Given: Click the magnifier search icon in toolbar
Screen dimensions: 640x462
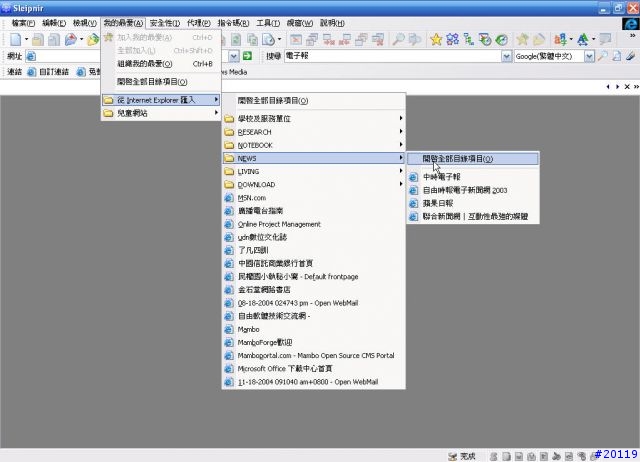Looking at the screenshot, I should (398, 40).
